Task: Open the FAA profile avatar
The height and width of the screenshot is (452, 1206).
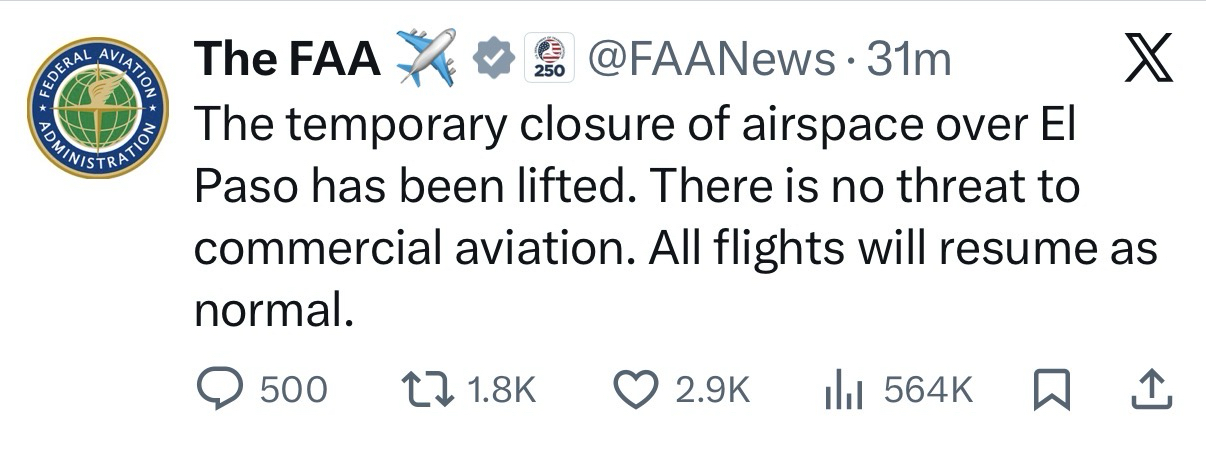Action: click(96, 107)
